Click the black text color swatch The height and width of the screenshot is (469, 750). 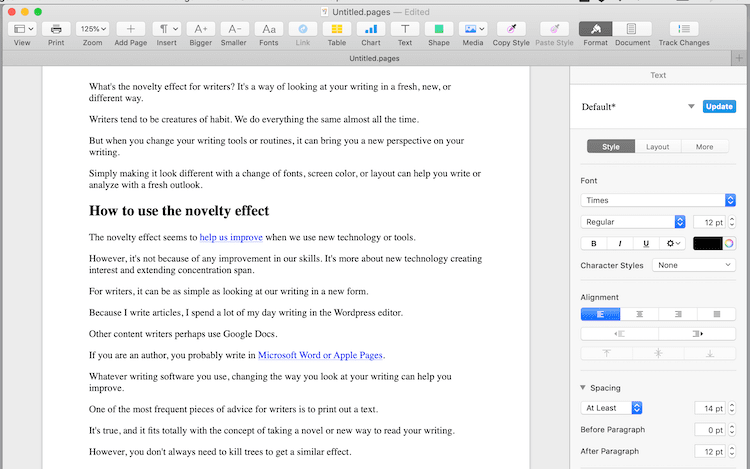(x=707, y=243)
